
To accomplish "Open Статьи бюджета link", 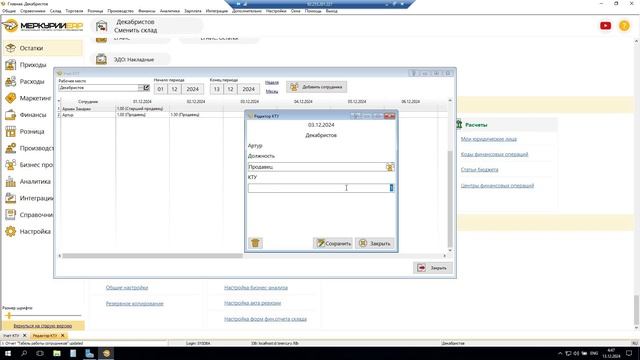I will tap(479, 169).
